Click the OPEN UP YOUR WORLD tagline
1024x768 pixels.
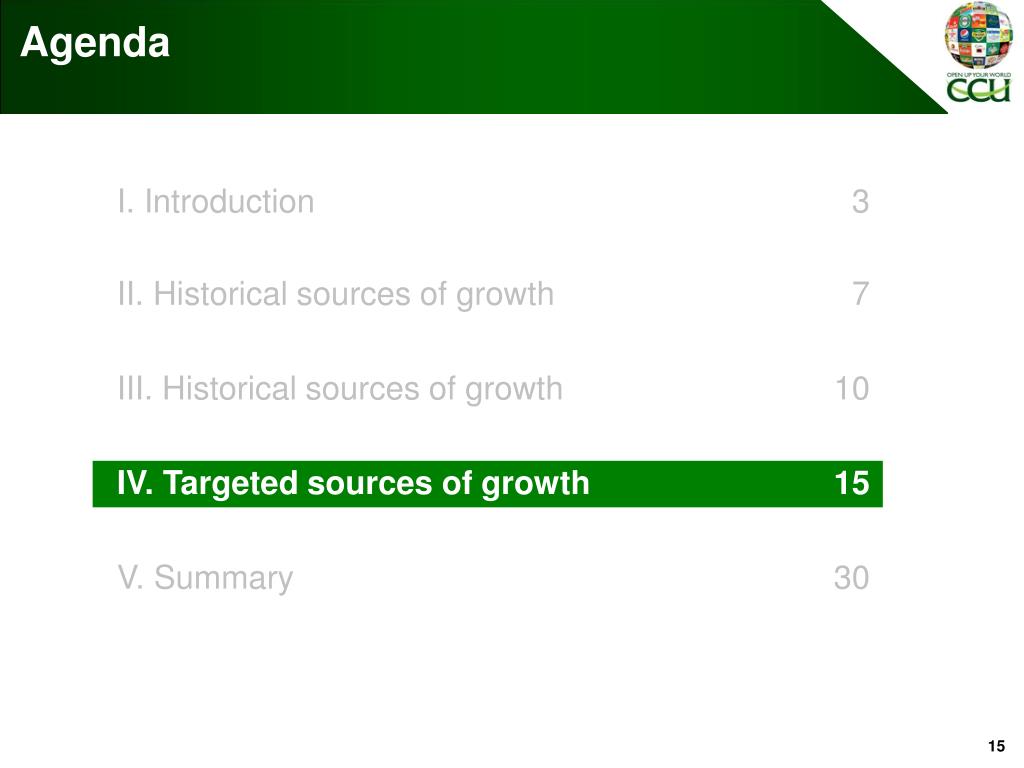pyautogui.click(x=978, y=74)
